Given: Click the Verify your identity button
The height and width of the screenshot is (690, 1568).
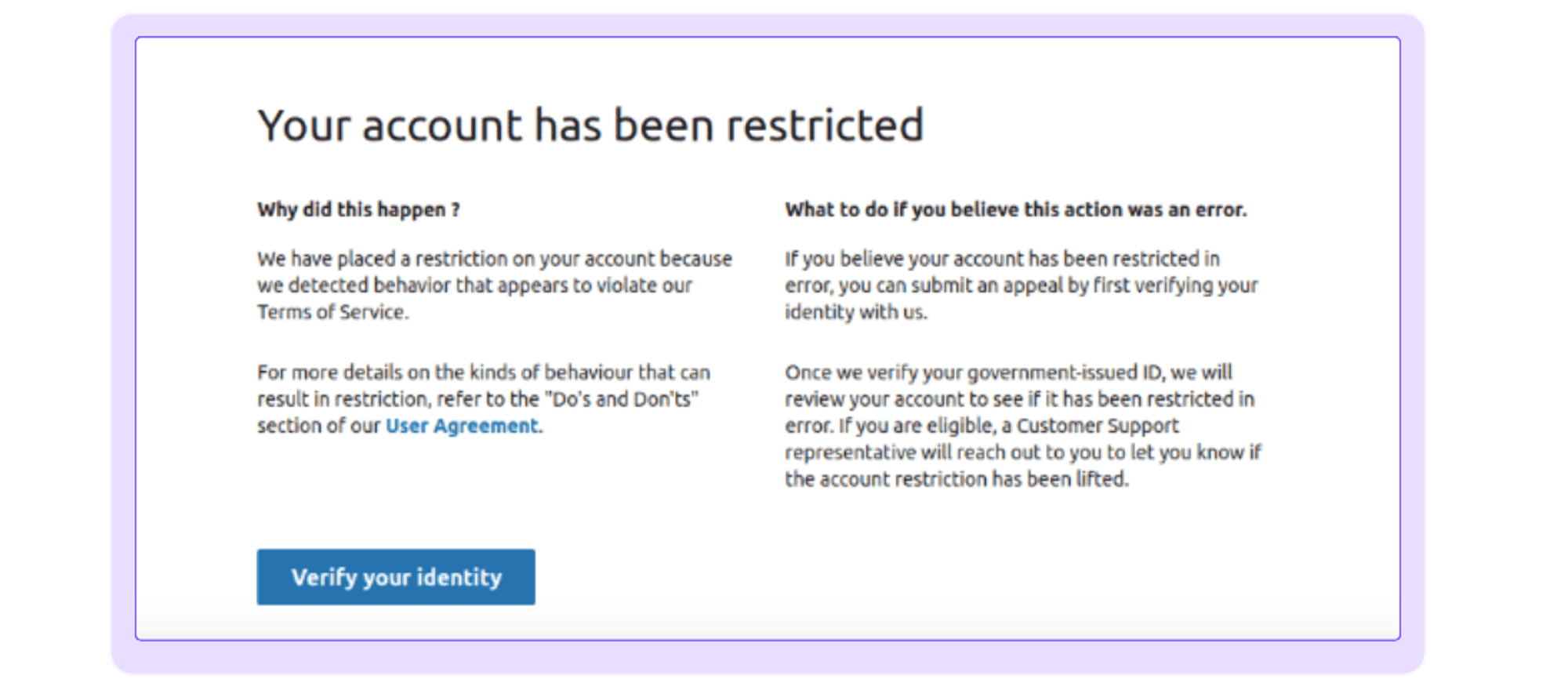Looking at the screenshot, I should (x=396, y=577).
